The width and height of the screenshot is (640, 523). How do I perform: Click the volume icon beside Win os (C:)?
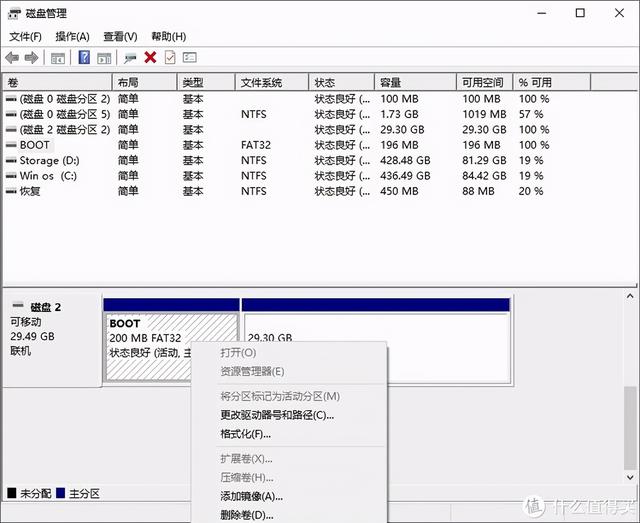coord(11,176)
